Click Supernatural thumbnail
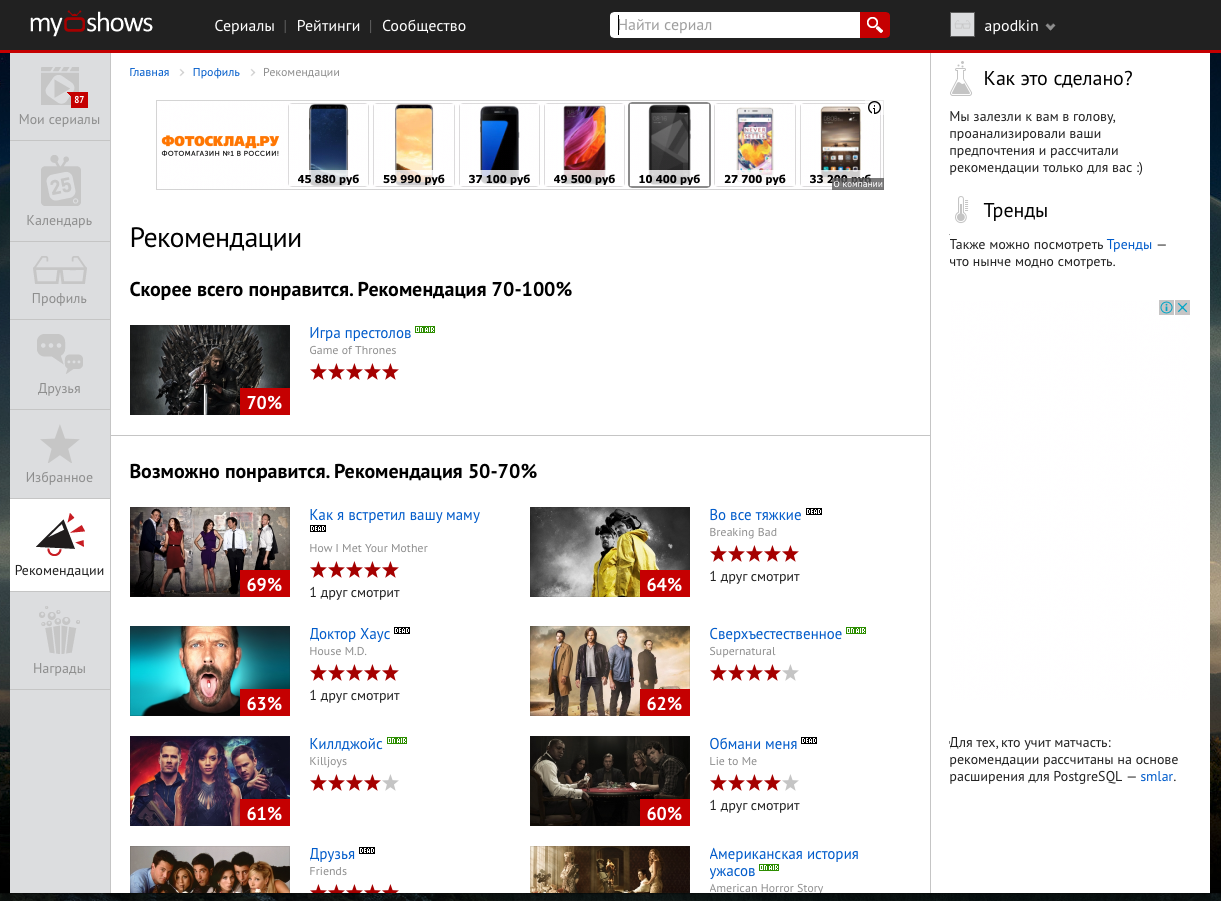This screenshot has width=1221, height=901. pyautogui.click(x=610, y=671)
